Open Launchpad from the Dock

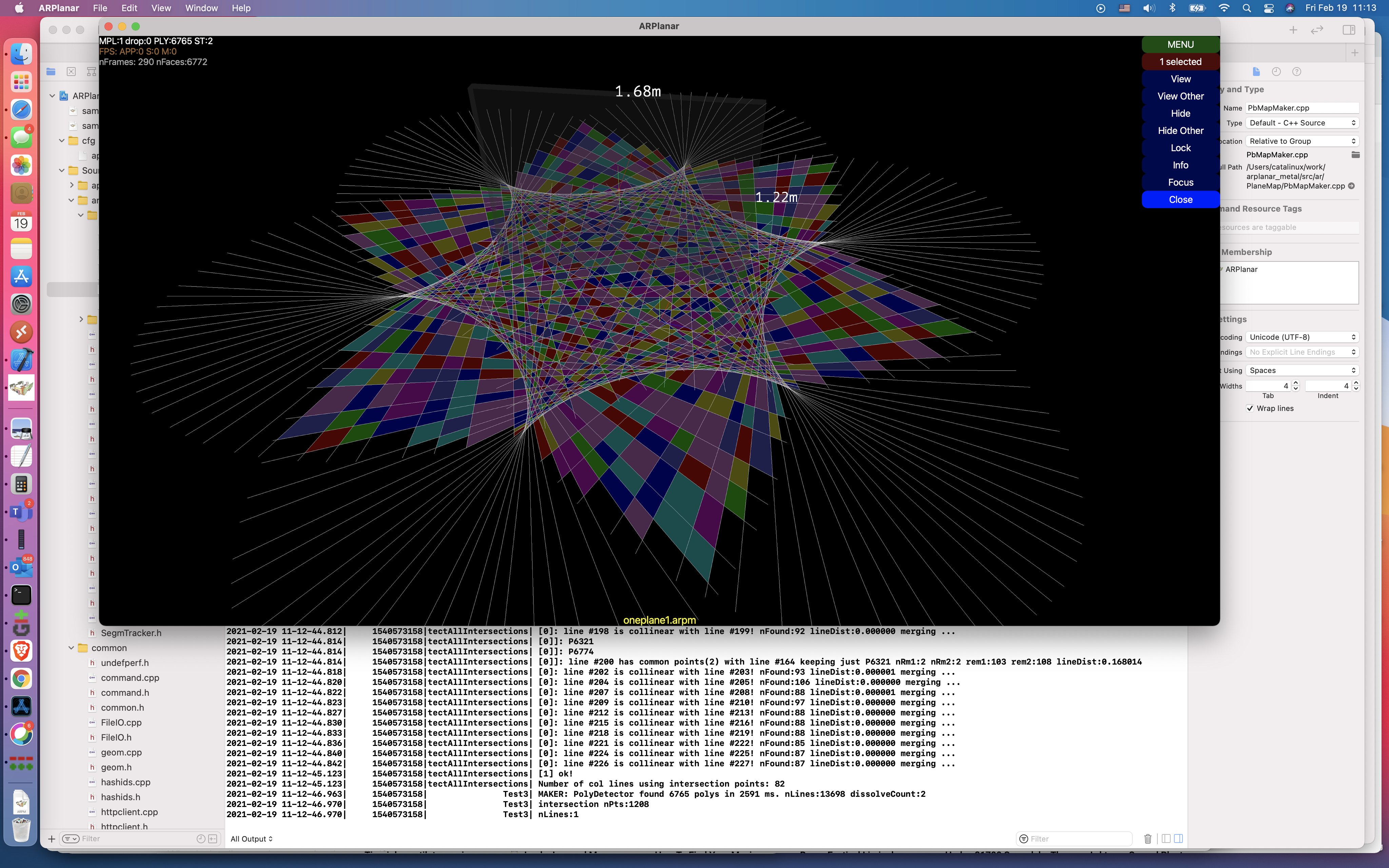pos(21,82)
